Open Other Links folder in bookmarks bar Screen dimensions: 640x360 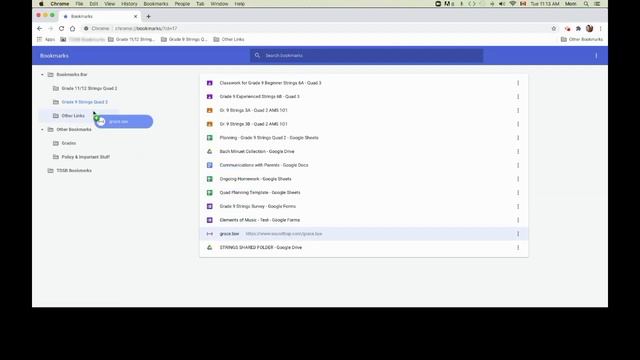[229, 39]
